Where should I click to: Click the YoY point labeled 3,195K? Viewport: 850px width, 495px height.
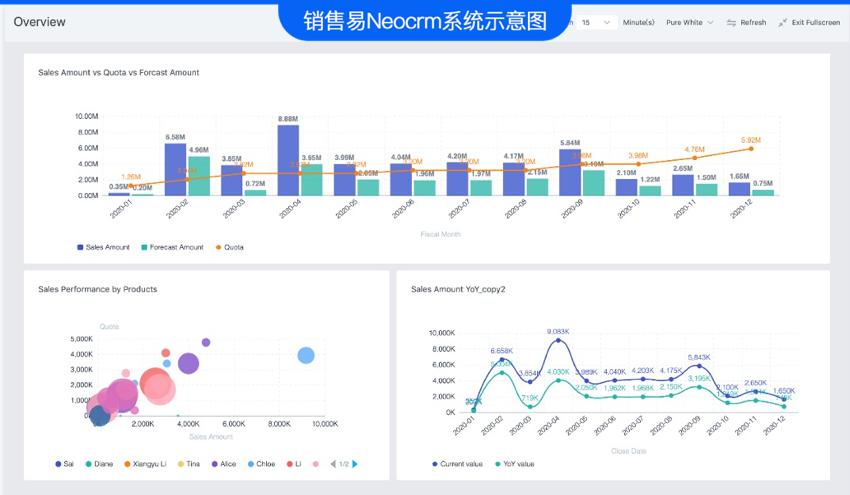(699, 387)
